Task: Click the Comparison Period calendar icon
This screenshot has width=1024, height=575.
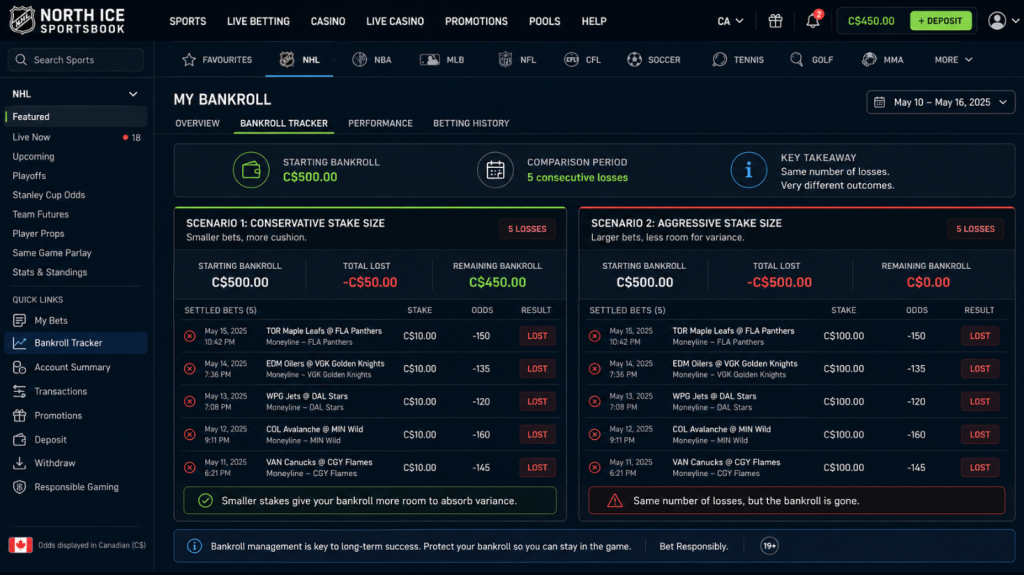Action: (x=495, y=170)
